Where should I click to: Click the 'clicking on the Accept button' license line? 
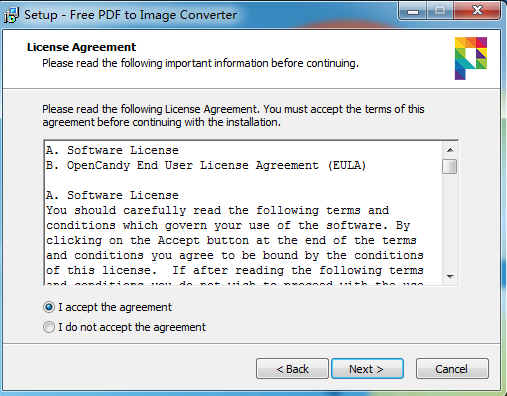tap(231, 240)
